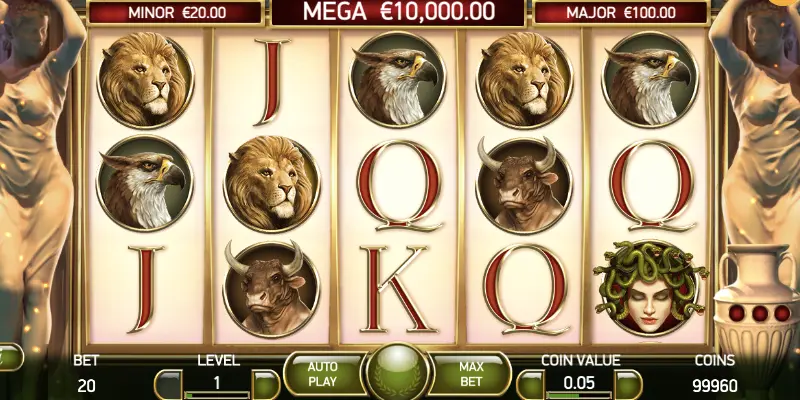Click the Auto Play button

(323, 374)
